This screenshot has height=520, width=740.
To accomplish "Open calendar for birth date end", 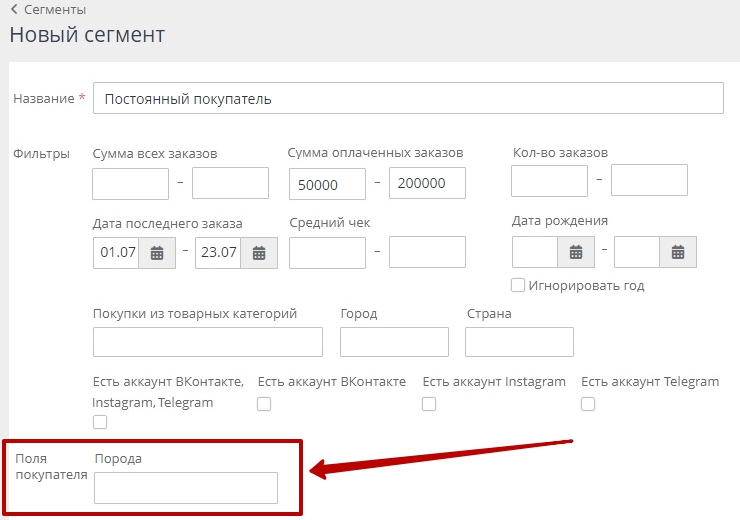I will tap(677, 252).
